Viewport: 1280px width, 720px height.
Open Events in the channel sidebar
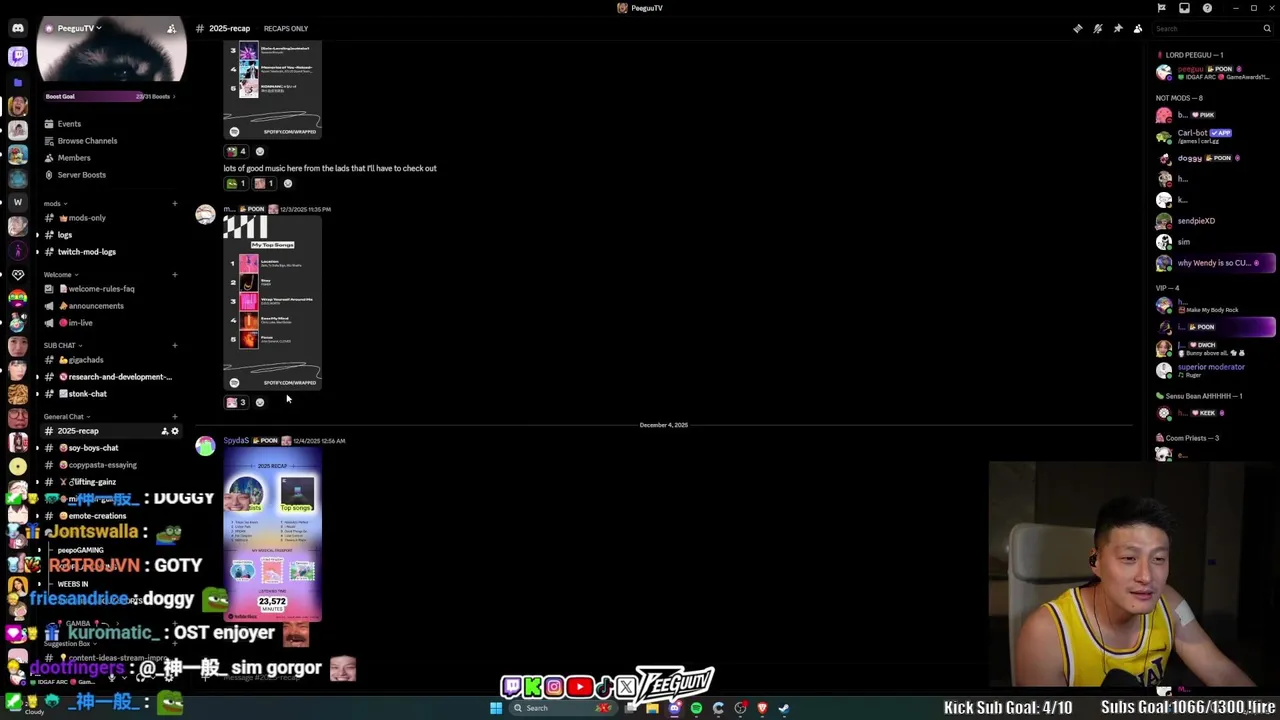(69, 124)
